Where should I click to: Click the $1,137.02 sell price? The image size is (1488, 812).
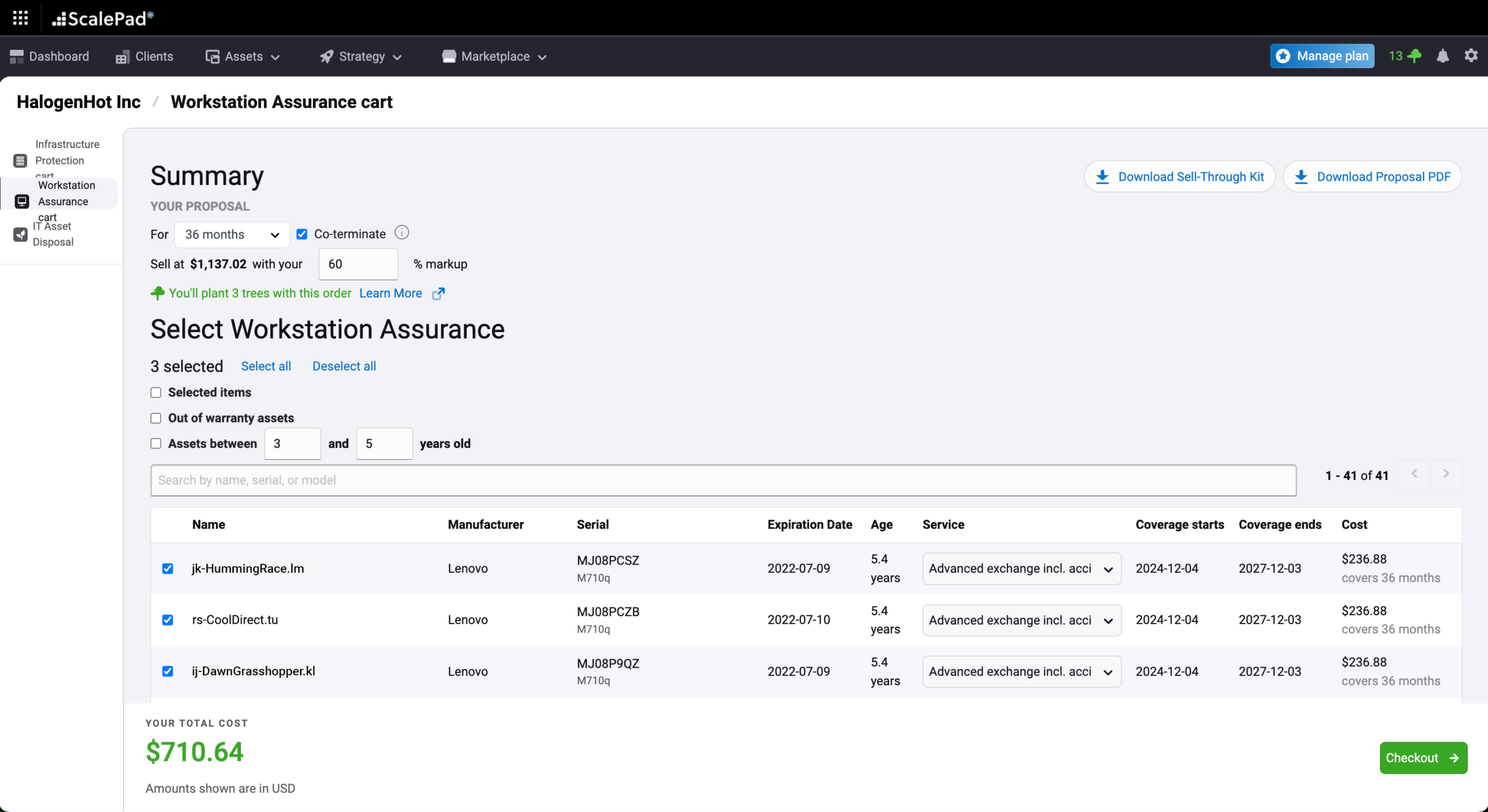tap(218, 264)
